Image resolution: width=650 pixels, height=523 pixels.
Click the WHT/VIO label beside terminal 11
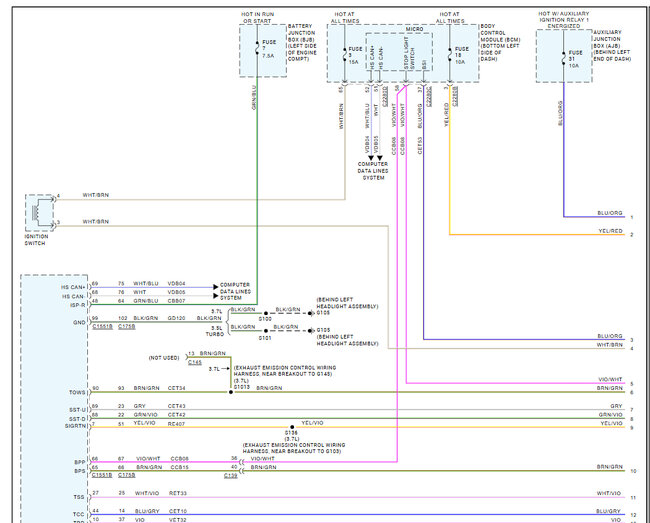pyautogui.click(x=609, y=493)
